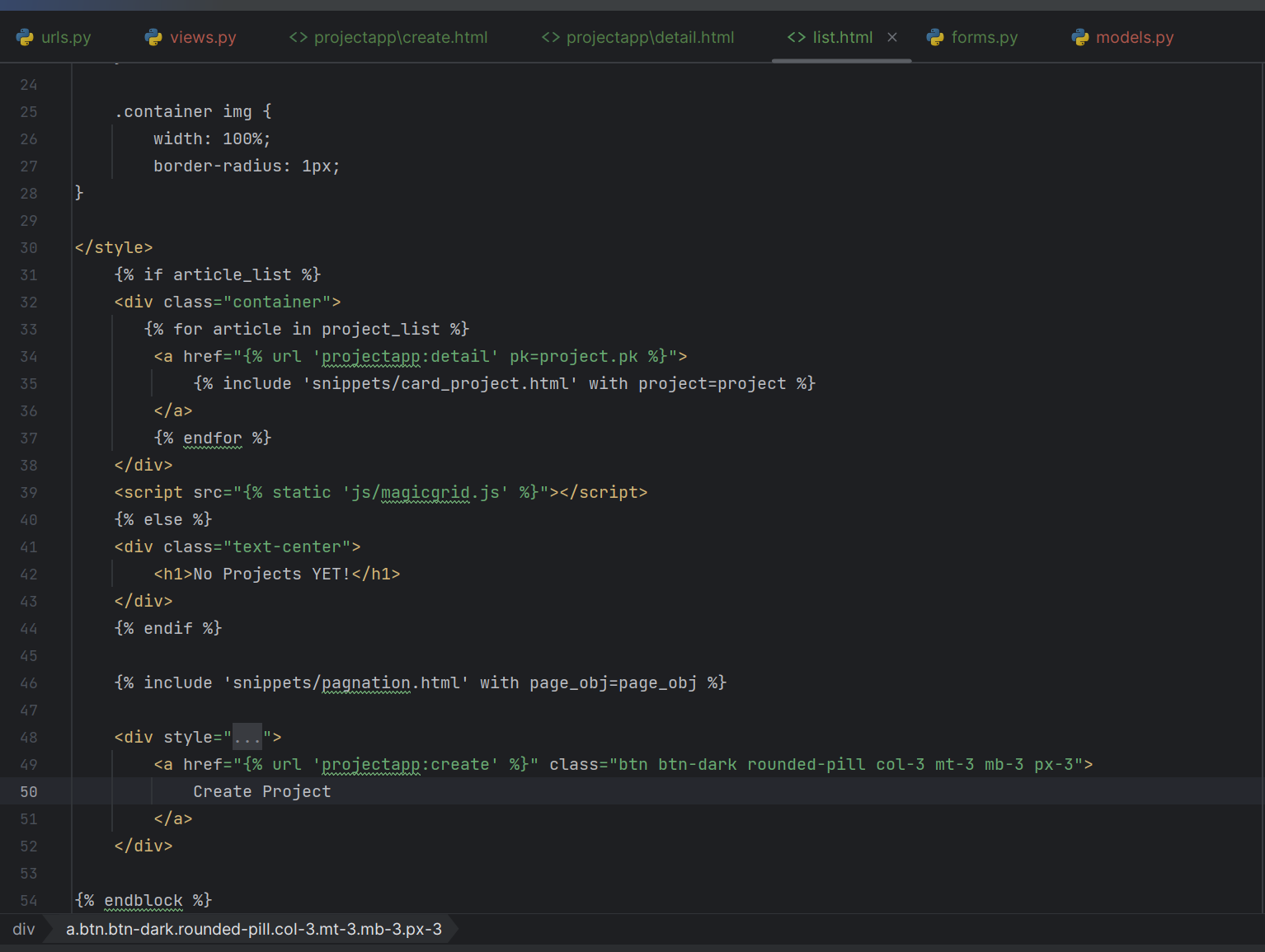
Task: Go to the models.py tab
Action: coord(1122,37)
